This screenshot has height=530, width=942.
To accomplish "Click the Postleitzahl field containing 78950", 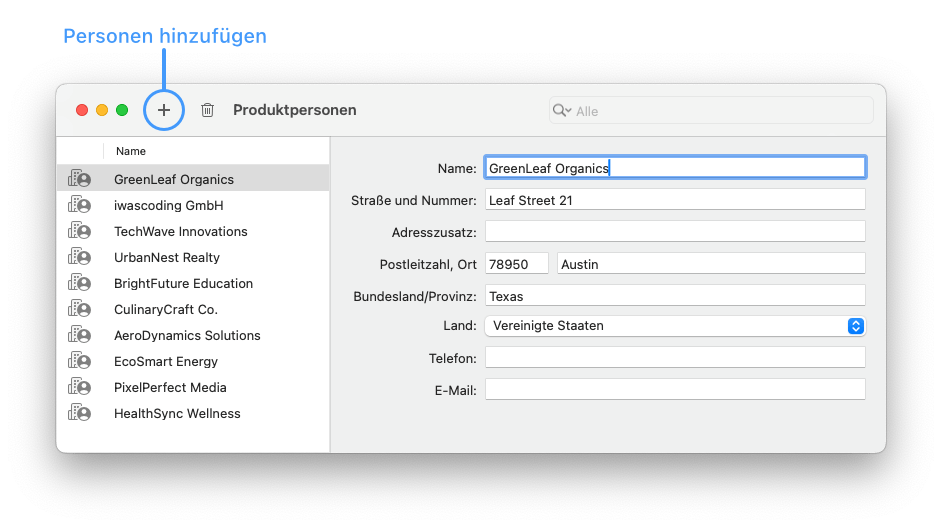I will tap(516, 264).
